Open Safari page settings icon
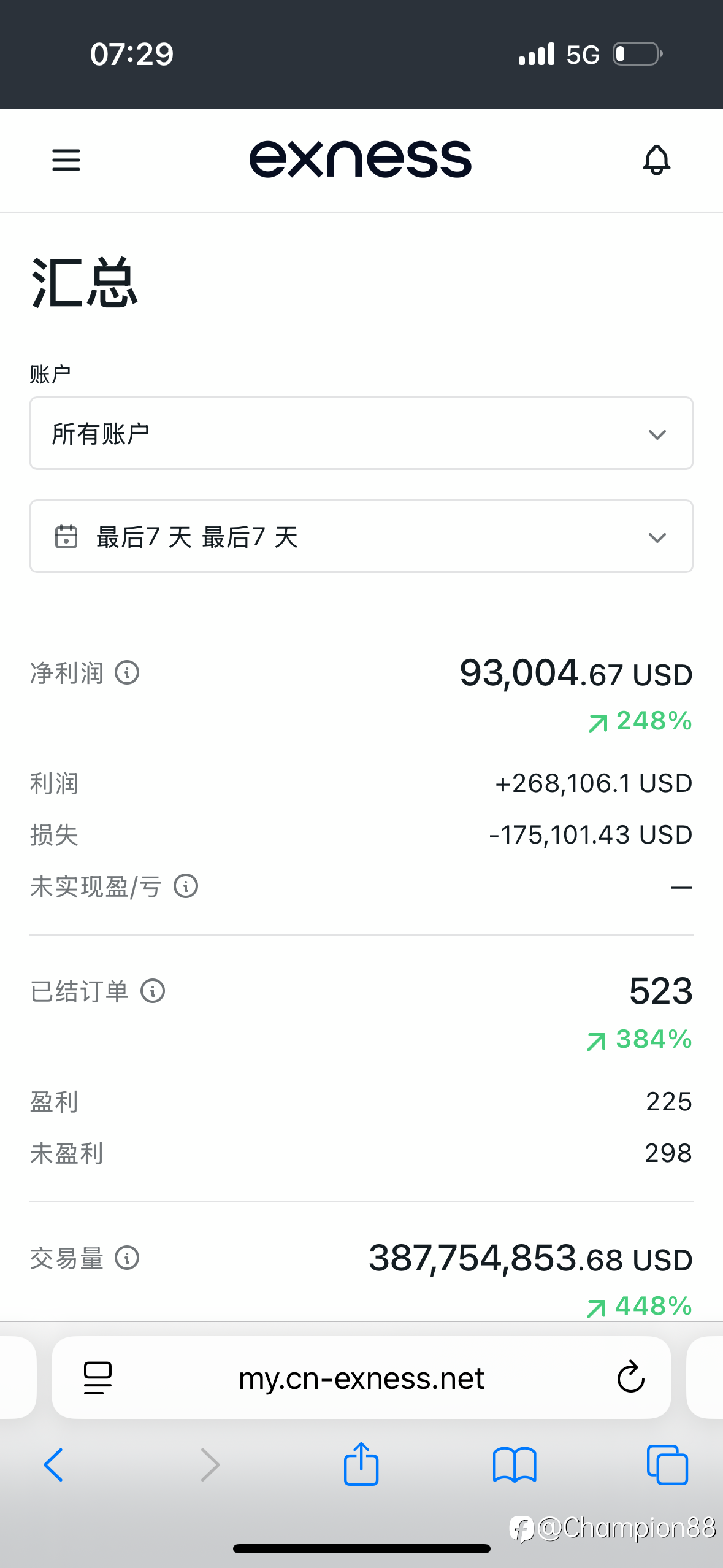Image resolution: width=723 pixels, height=1568 pixels. click(x=98, y=1378)
